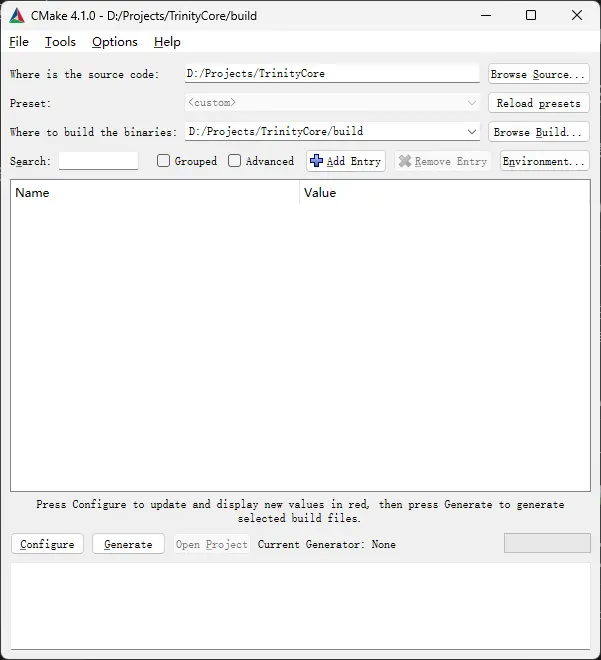Click the source code path field
The width and height of the screenshot is (601, 660).
332,74
